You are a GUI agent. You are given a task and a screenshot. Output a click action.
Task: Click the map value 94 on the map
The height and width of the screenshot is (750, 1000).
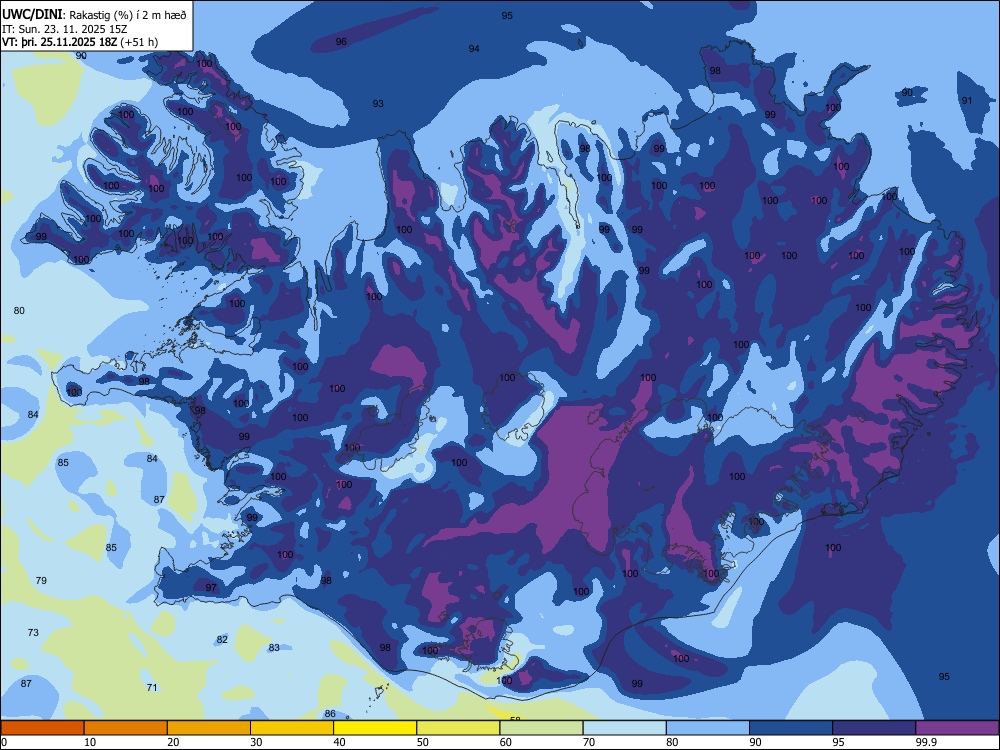pyautogui.click(x=474, y=48)
